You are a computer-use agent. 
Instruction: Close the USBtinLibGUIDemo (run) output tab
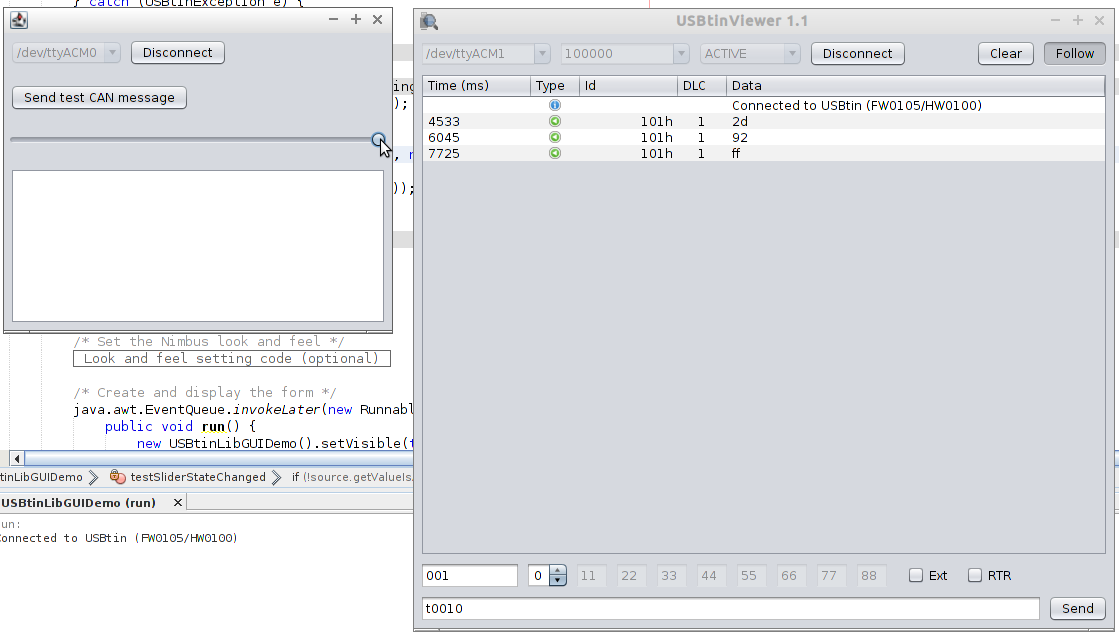[x=178, y=502]
